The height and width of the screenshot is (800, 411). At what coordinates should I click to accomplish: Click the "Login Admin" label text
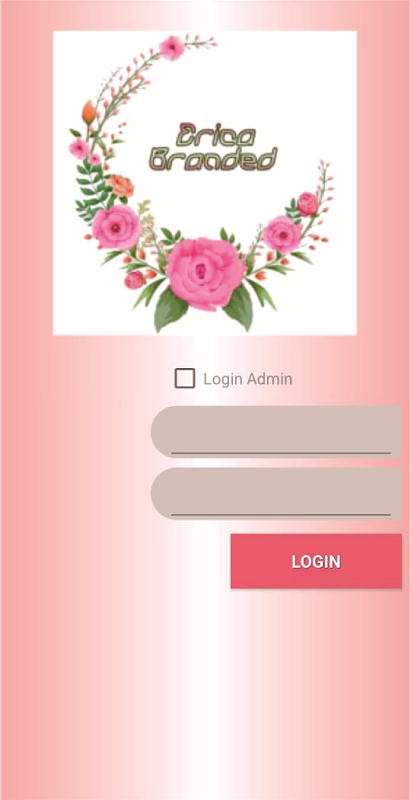coord(248,379)
